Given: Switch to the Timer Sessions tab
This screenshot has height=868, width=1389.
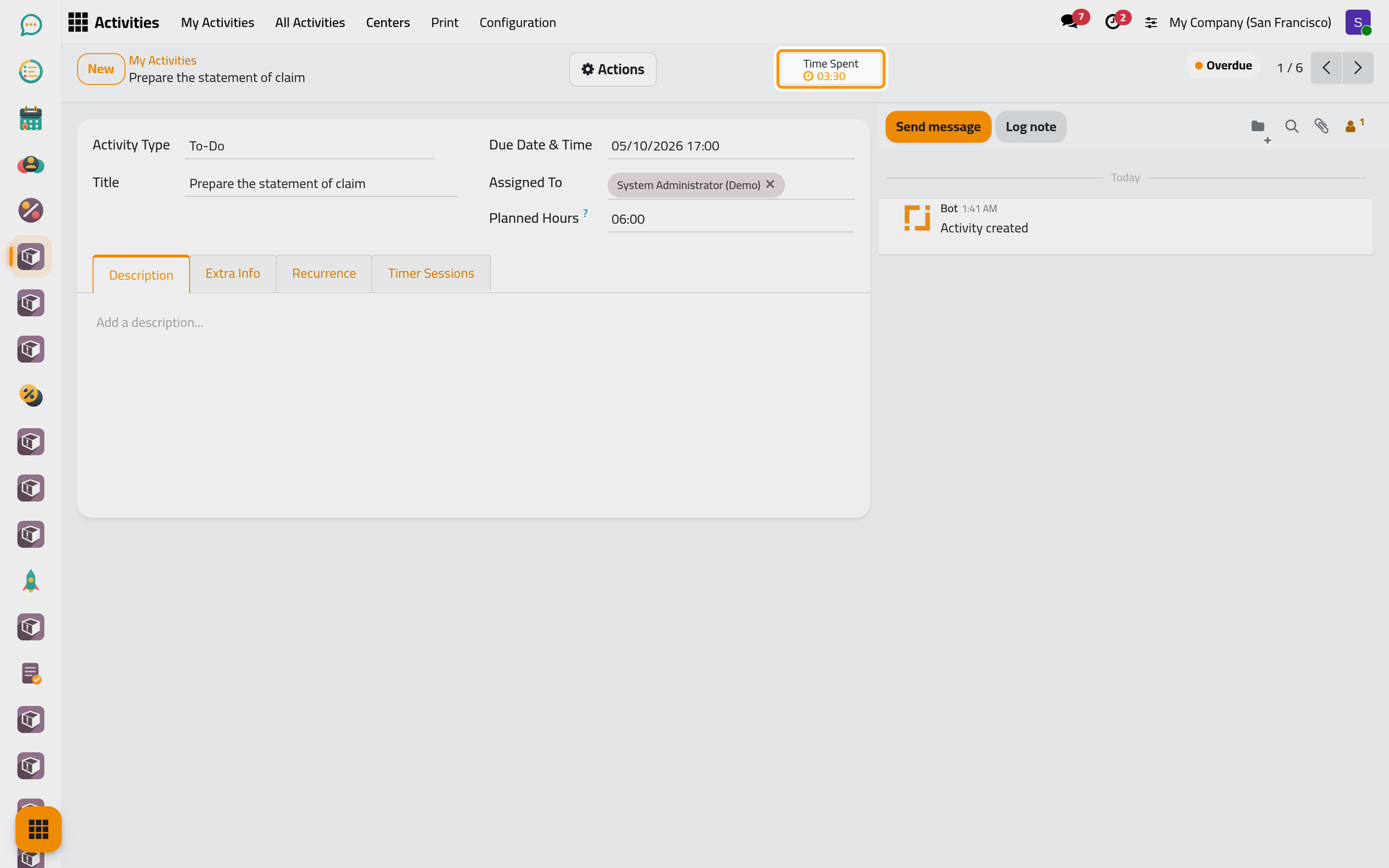Looking at the screenshot, I should click(431, 273).
